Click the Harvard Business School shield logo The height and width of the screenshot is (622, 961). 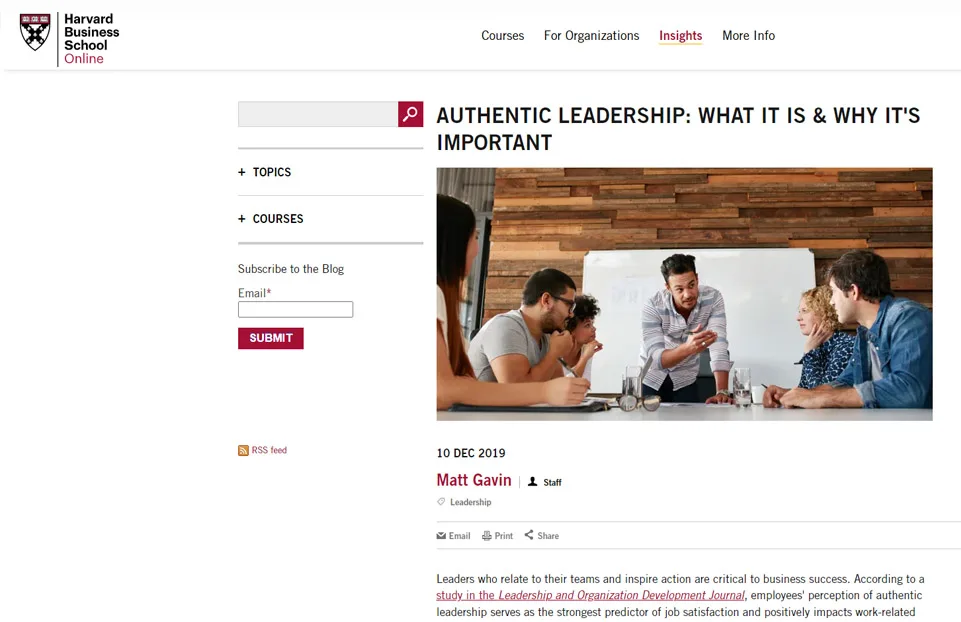35,32
